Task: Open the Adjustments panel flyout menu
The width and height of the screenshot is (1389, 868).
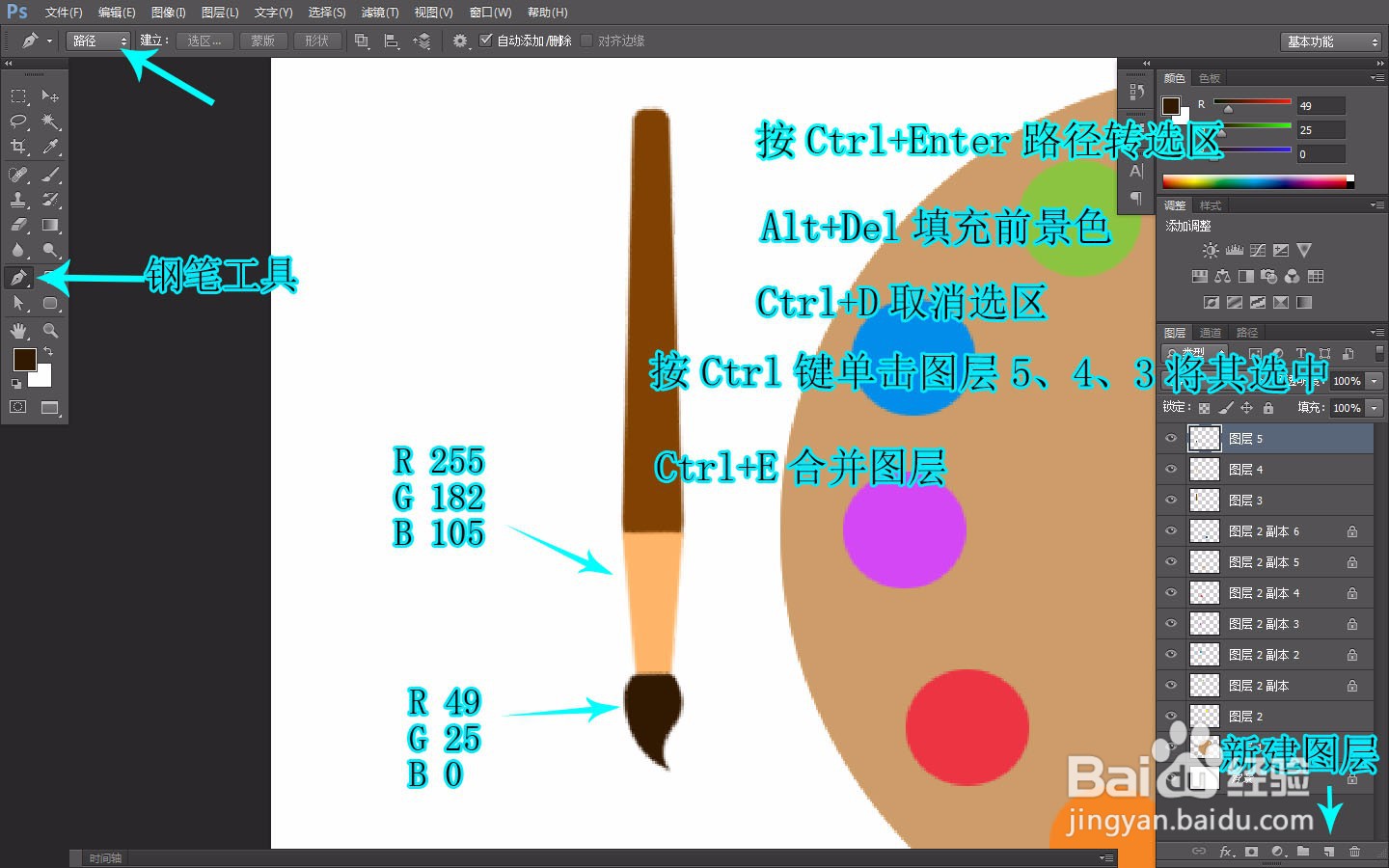Action: point(1376,205)
